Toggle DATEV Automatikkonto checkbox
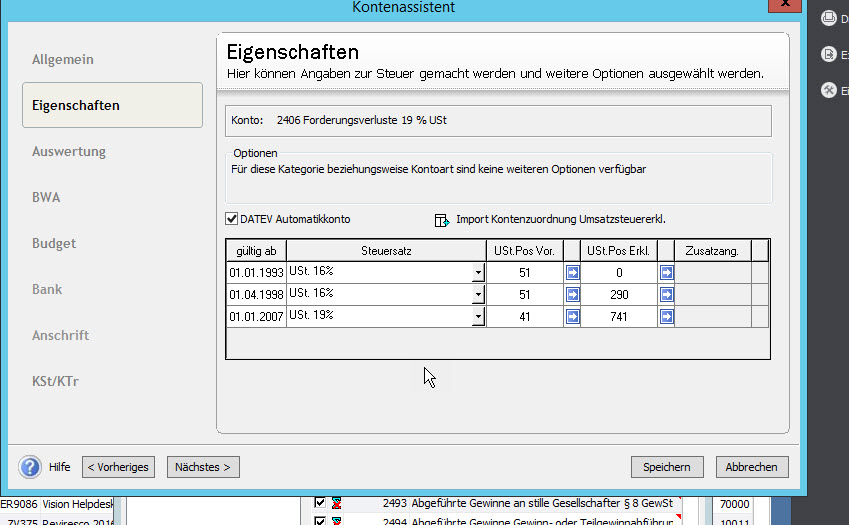 (x=232, y=219)
